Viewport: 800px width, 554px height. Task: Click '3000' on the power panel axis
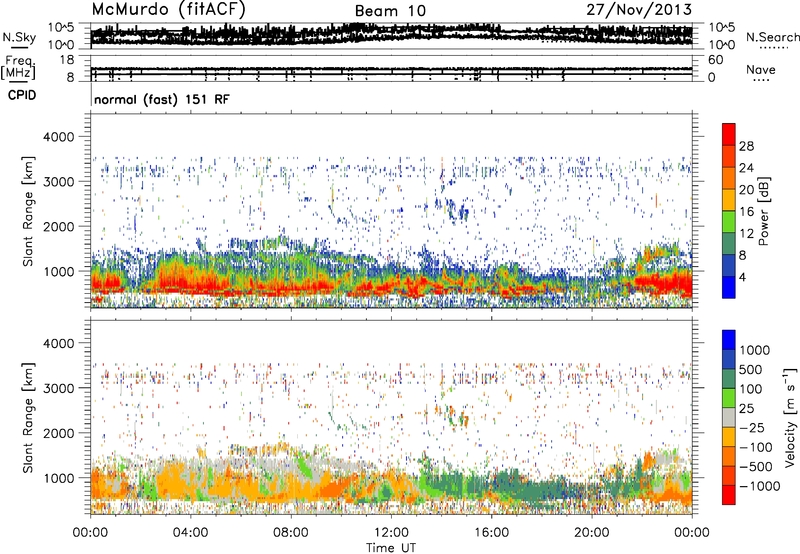(59, 182)
